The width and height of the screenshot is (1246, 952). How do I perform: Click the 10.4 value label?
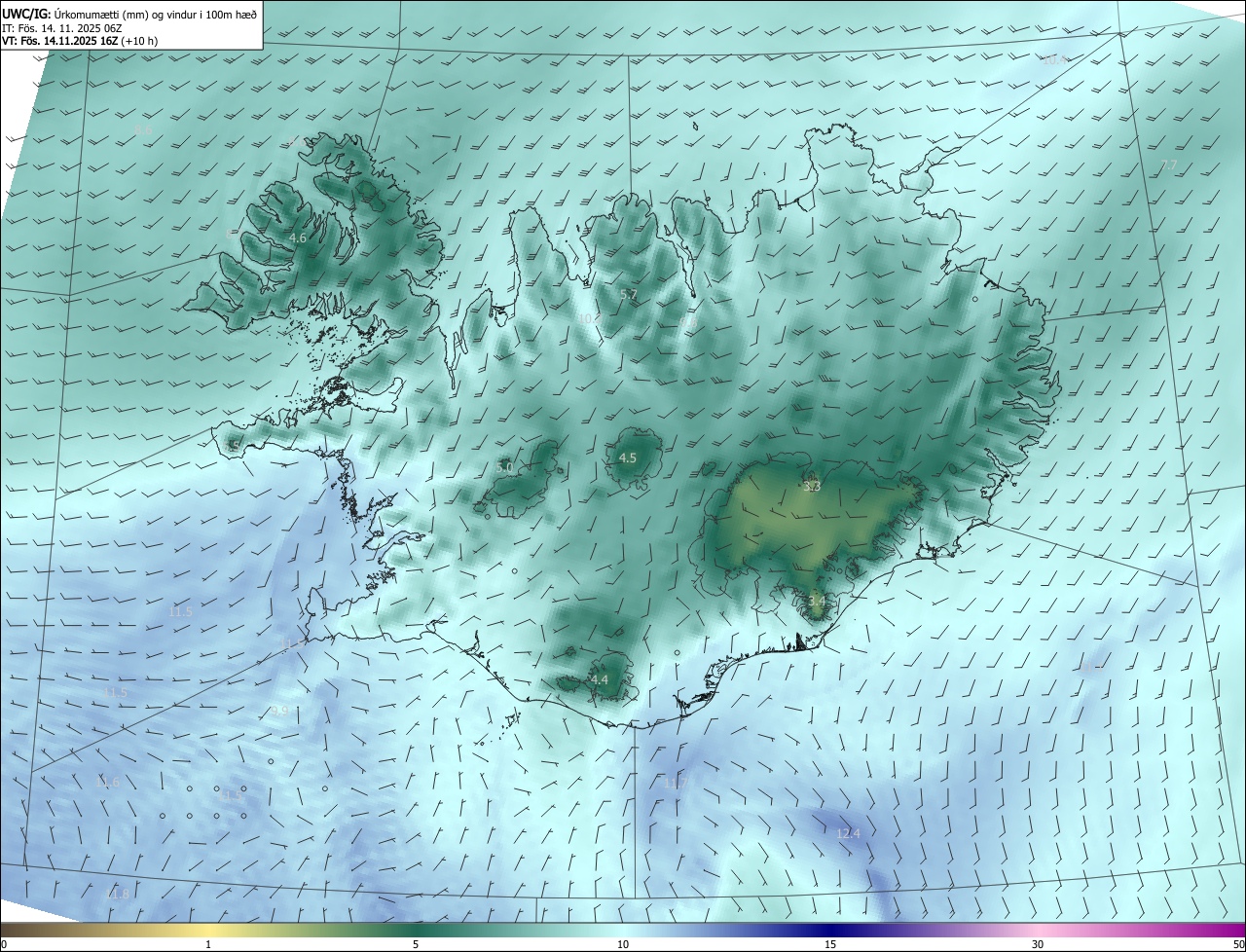click(x=1054, y=60)
